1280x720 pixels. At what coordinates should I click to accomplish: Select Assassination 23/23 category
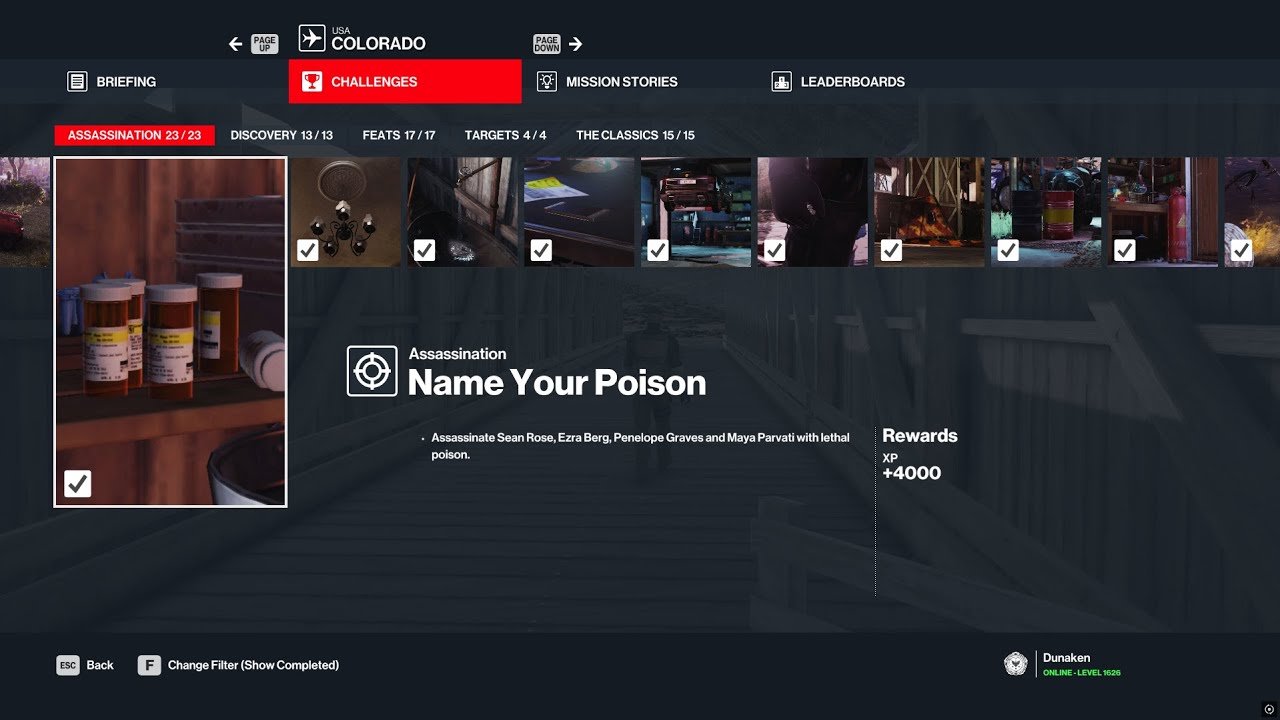point(135,135)
